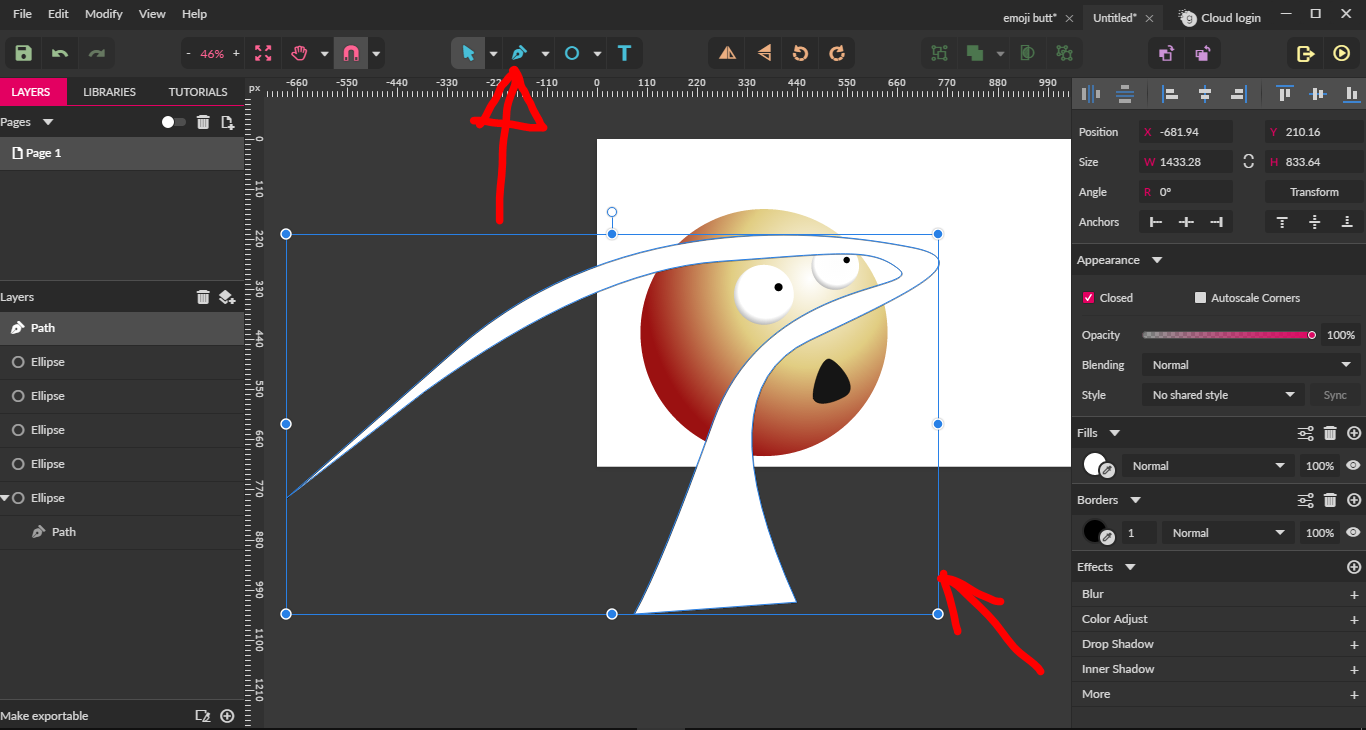Select the Ellipse shape tool
1366x730 pixels.
click(x=572, y=53)
